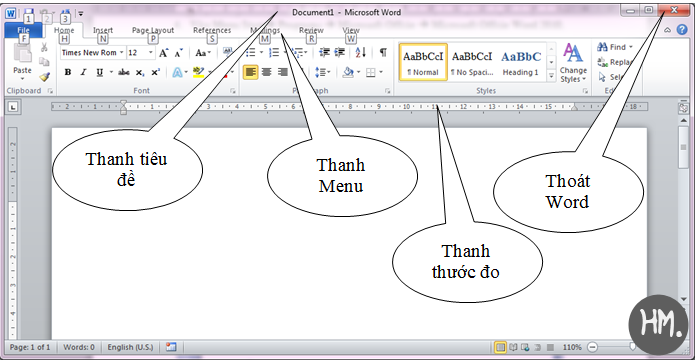The image size is (695, 361).
Task: Switch to the Insert tab
Action: click(x=103, y=30)
